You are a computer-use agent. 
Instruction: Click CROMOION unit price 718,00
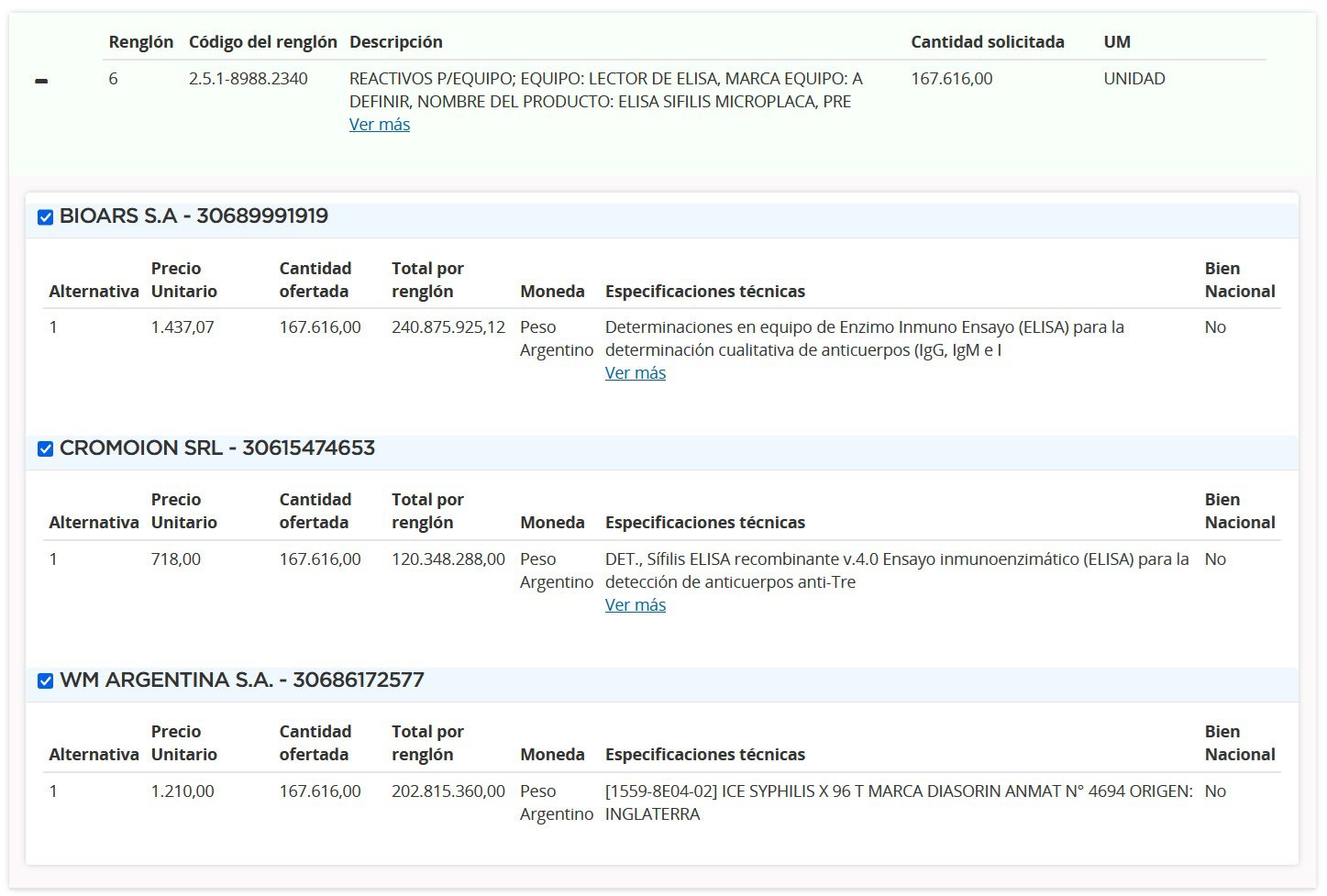(175, 559)
